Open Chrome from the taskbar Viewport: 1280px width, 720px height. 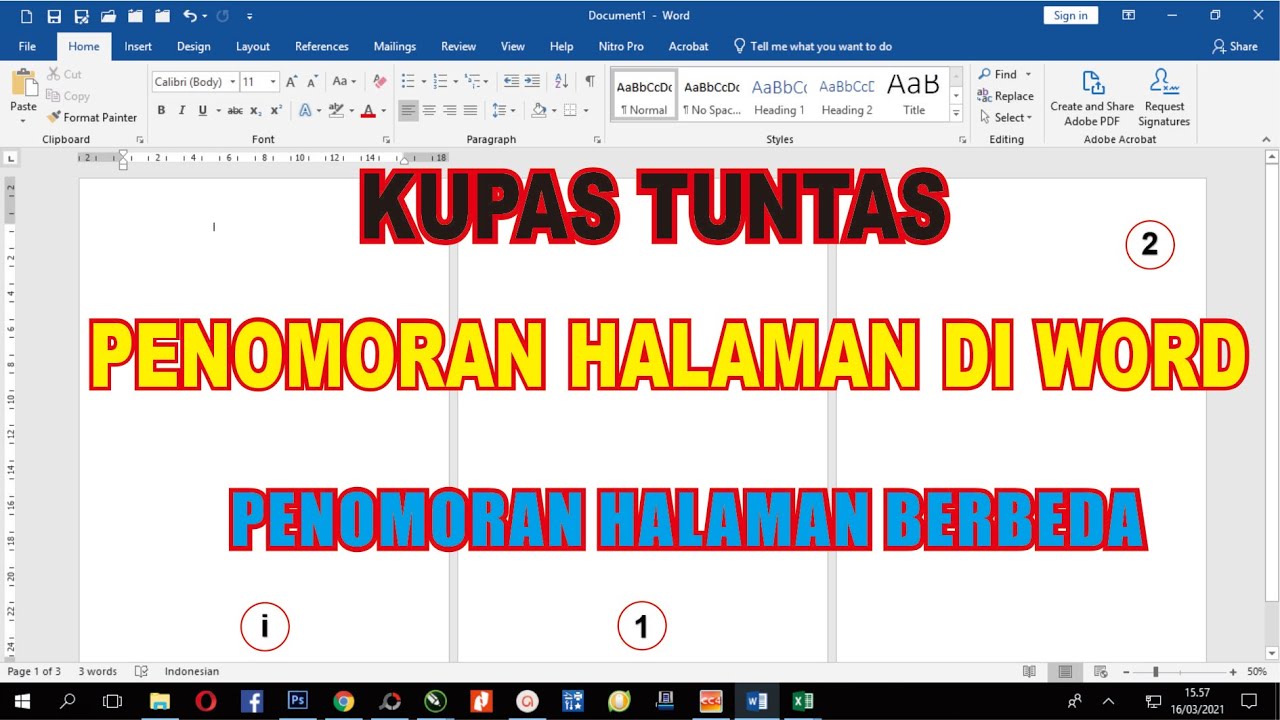343,701
